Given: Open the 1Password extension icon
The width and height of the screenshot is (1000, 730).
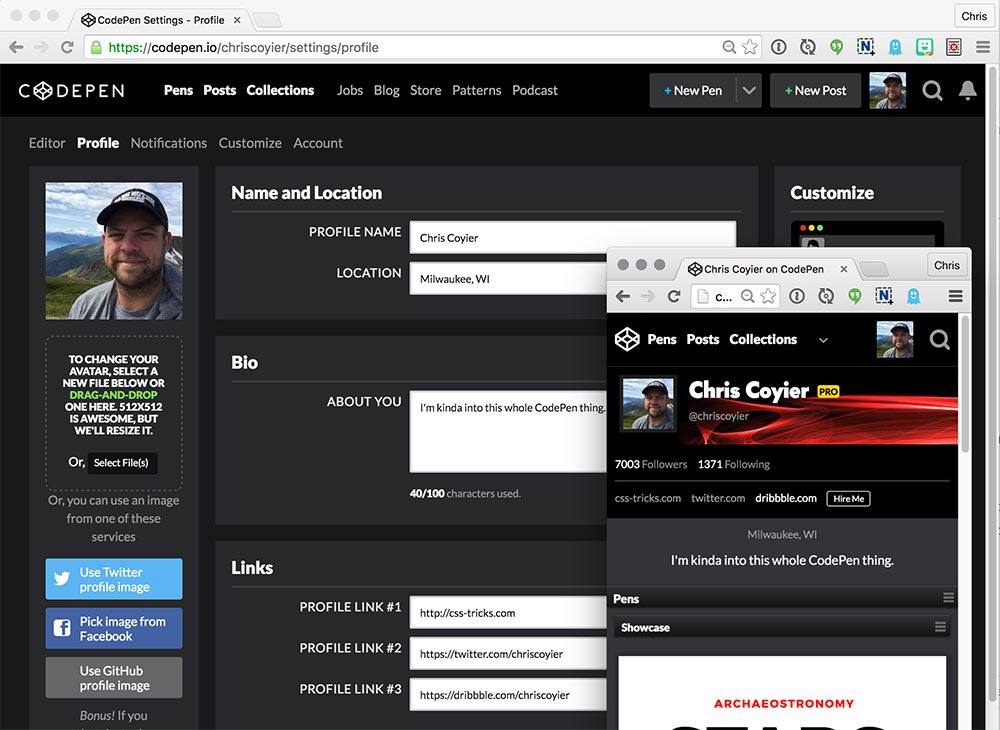Looking at the screenshot, I should [x=778, y=46].
